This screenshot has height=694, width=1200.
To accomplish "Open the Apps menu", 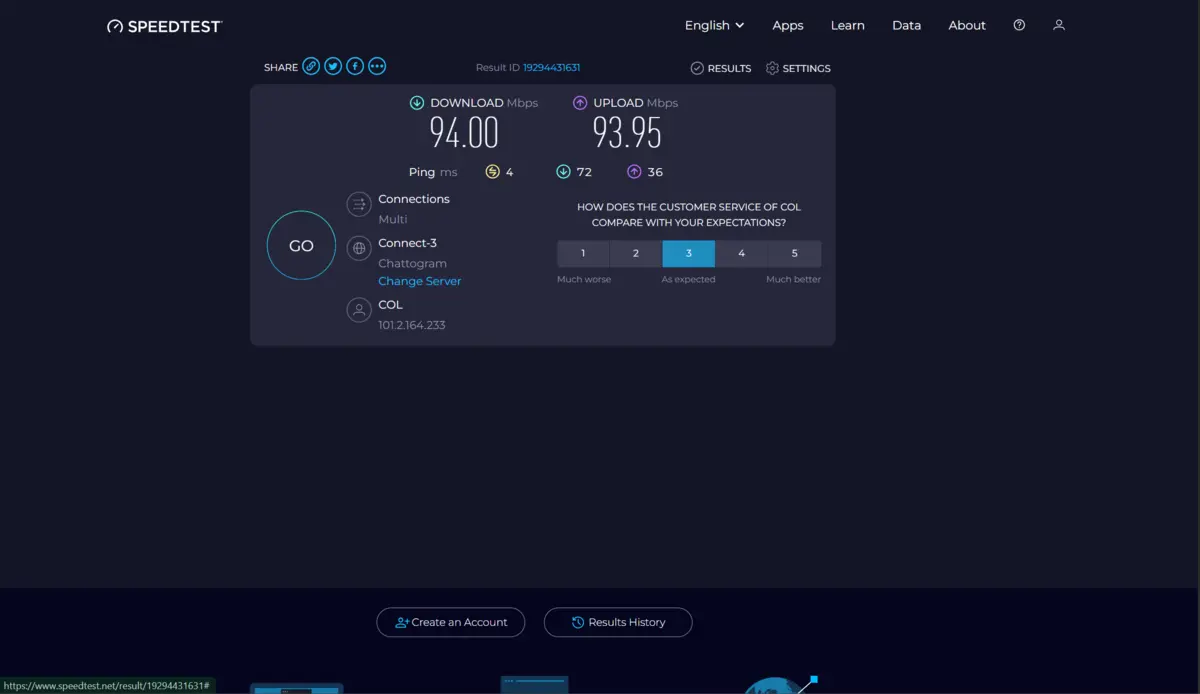I will 788,25.
